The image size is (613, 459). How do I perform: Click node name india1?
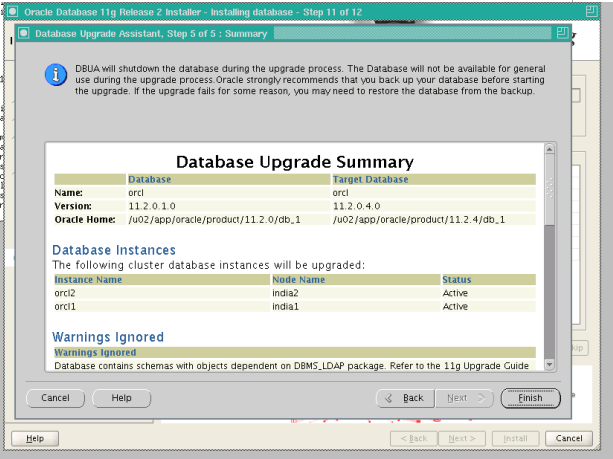(285, 306)
